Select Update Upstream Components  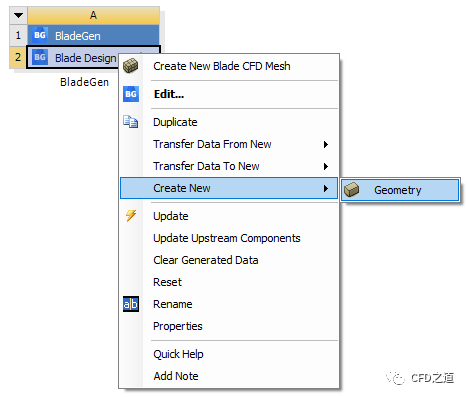pyautogui.click(x=227, y=238)
